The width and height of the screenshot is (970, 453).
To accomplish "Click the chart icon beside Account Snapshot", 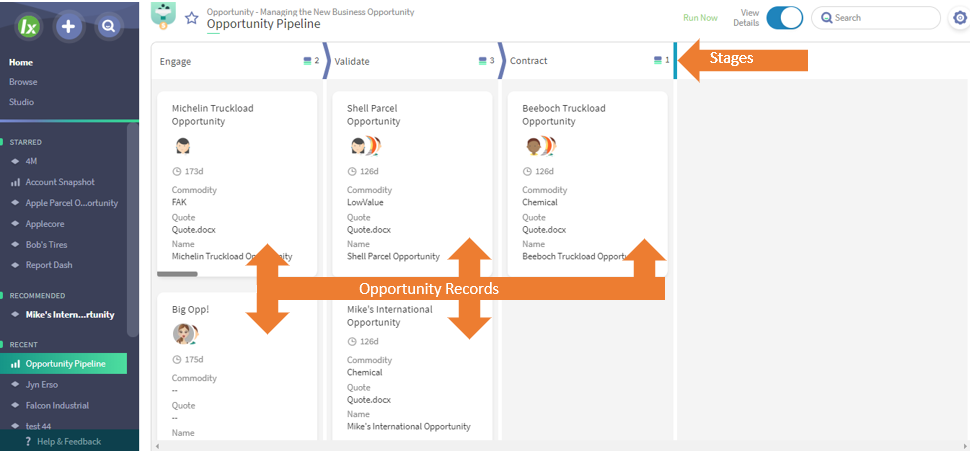I will coord(15,183).
